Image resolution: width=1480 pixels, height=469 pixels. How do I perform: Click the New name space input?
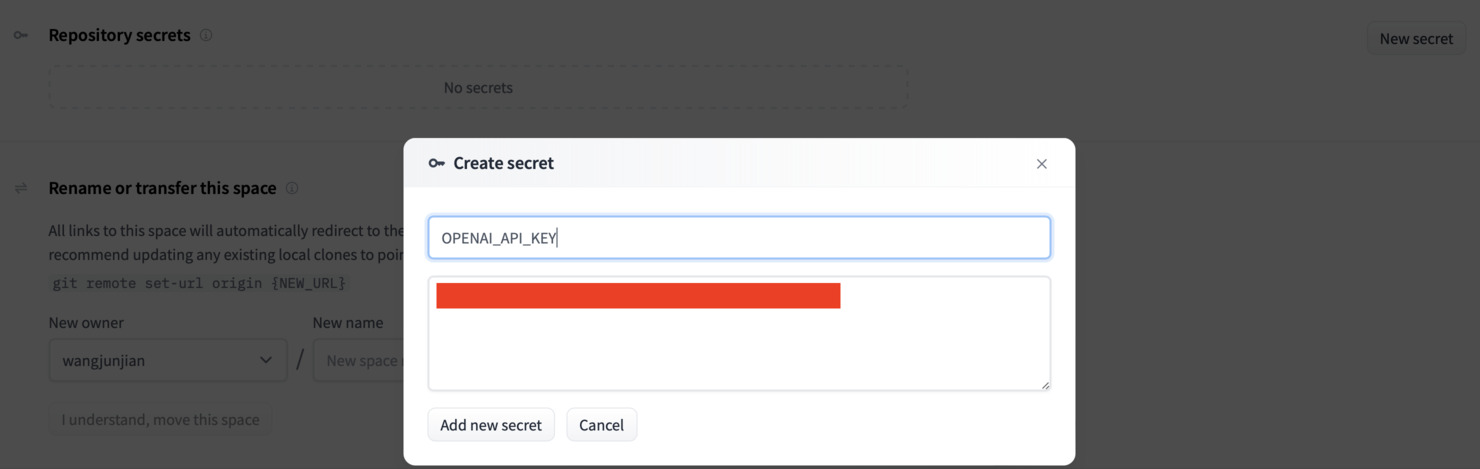pyautogui.click(x=358, y=360)
